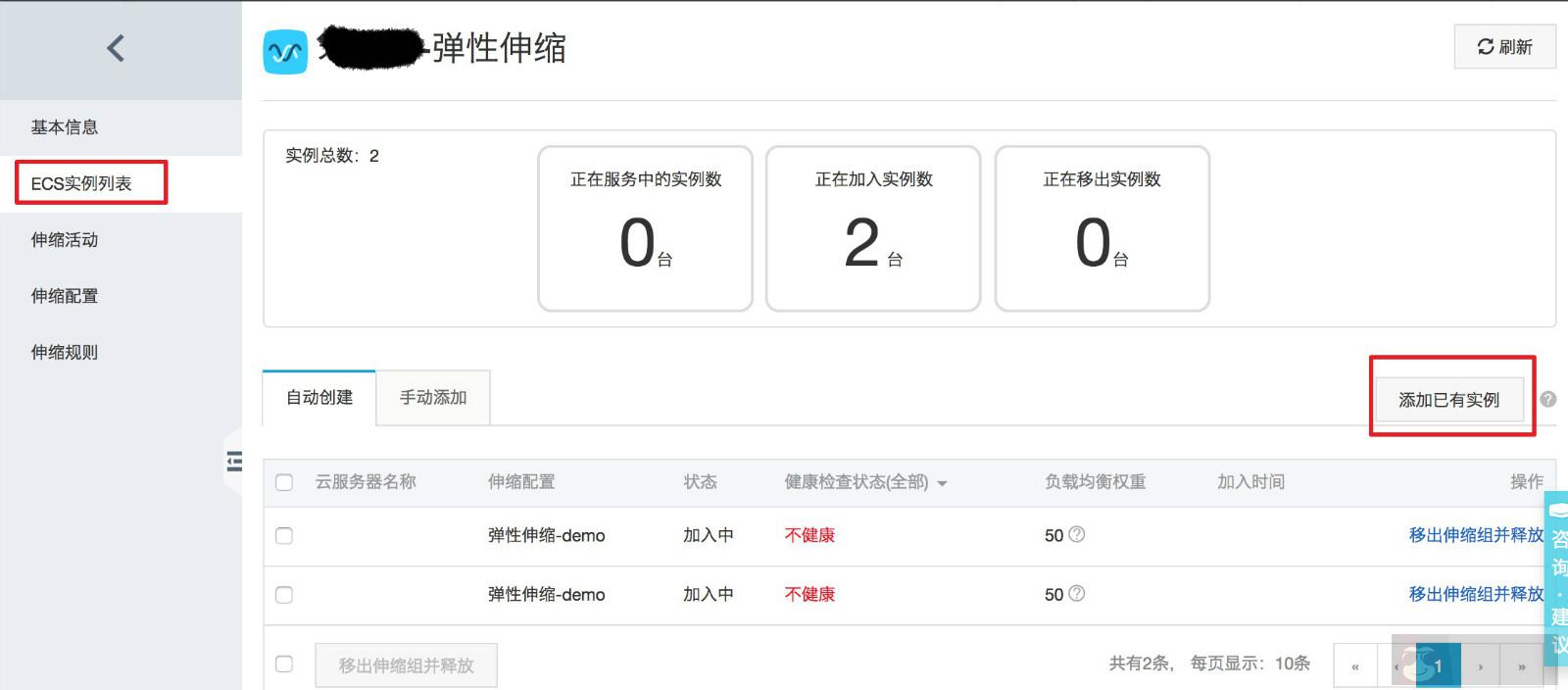The height and width of the screenshot is (690, 1568).
Task: Click the 共有2条 total count text
Action: 1140,664
